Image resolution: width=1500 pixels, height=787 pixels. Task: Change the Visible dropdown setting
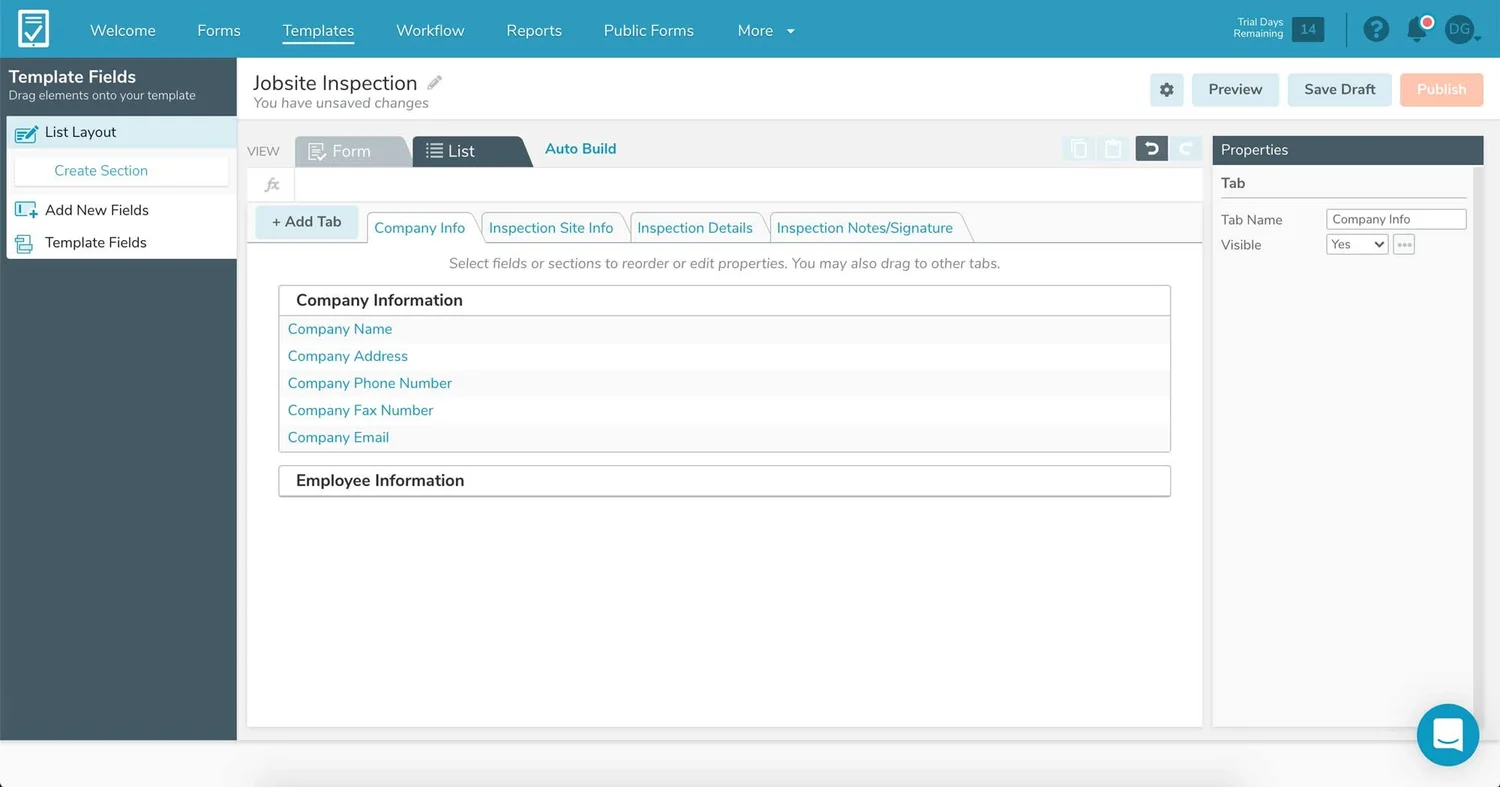point(1356,243)
